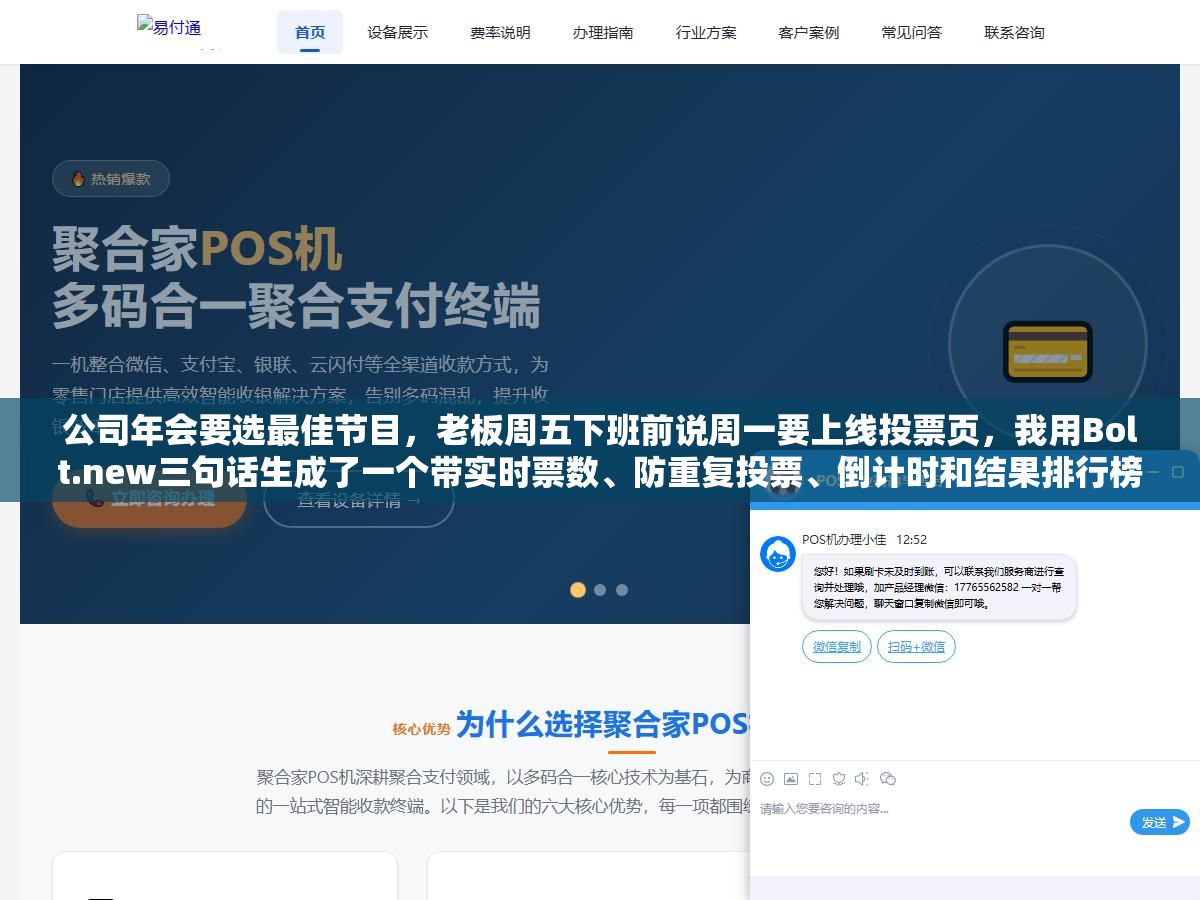This screenshot has width=1200, height=900.
Task: Navigate to 行业方案
Action: point(706,32)
